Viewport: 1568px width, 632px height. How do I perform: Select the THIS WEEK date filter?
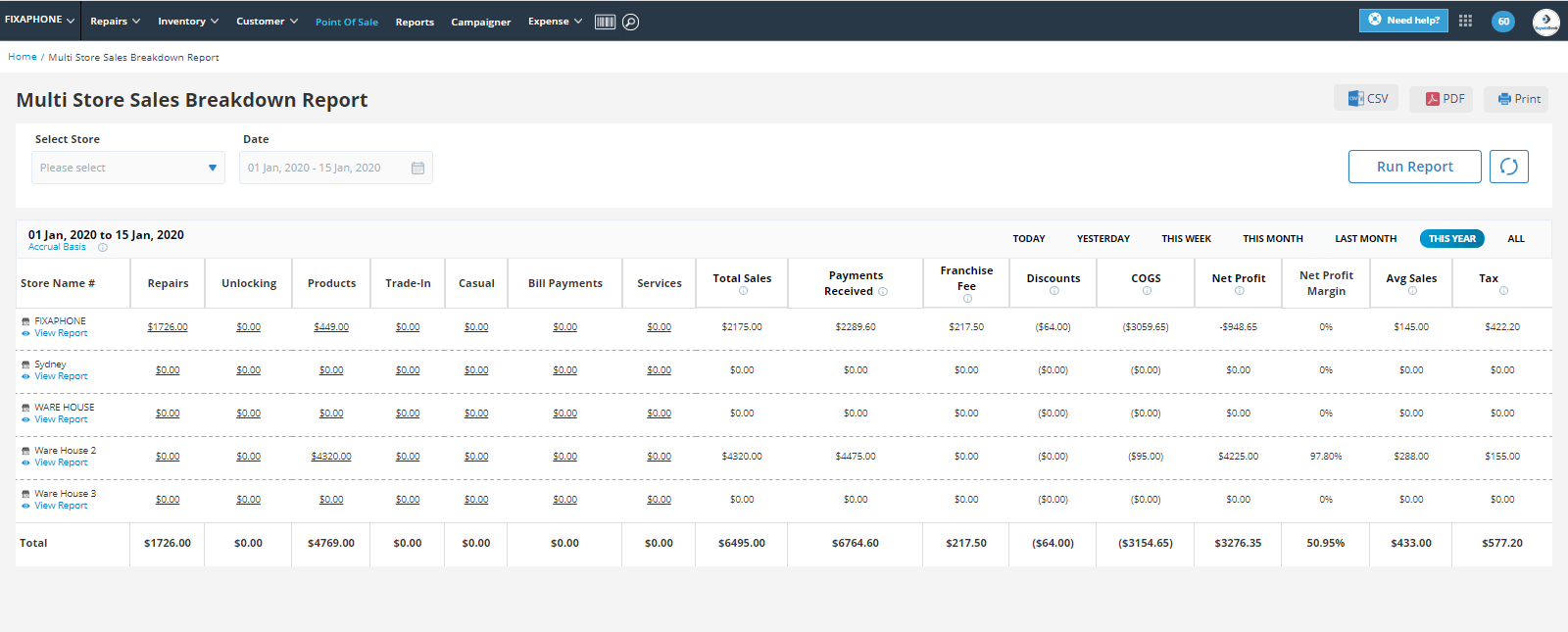pos(1187,239)
